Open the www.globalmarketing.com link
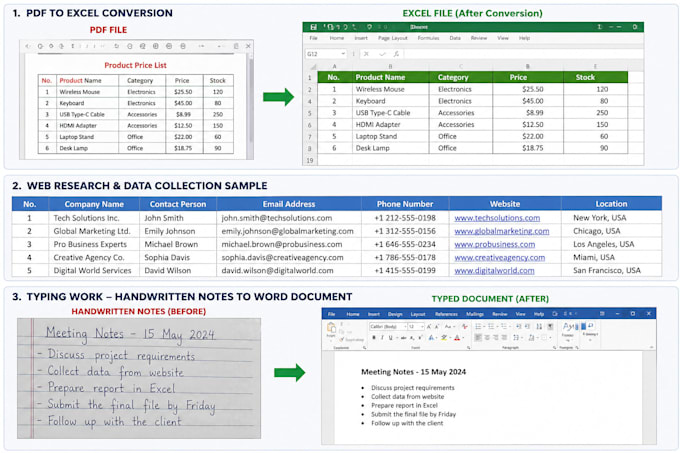This screenshot has width=680, height=453. click(502, 231)
